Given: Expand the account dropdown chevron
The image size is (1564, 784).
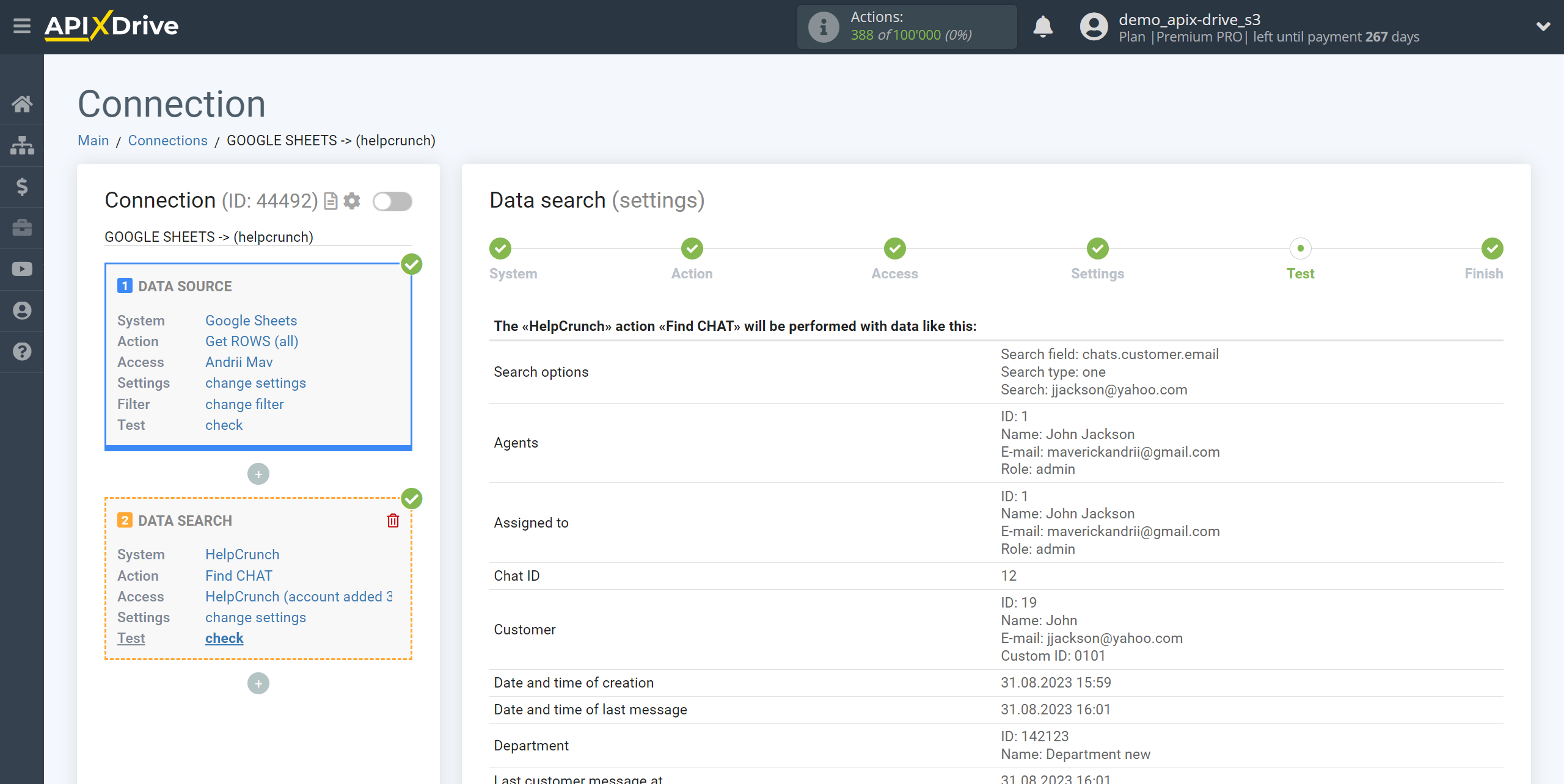Looking at the screenshot, I should pos(1543,26).
